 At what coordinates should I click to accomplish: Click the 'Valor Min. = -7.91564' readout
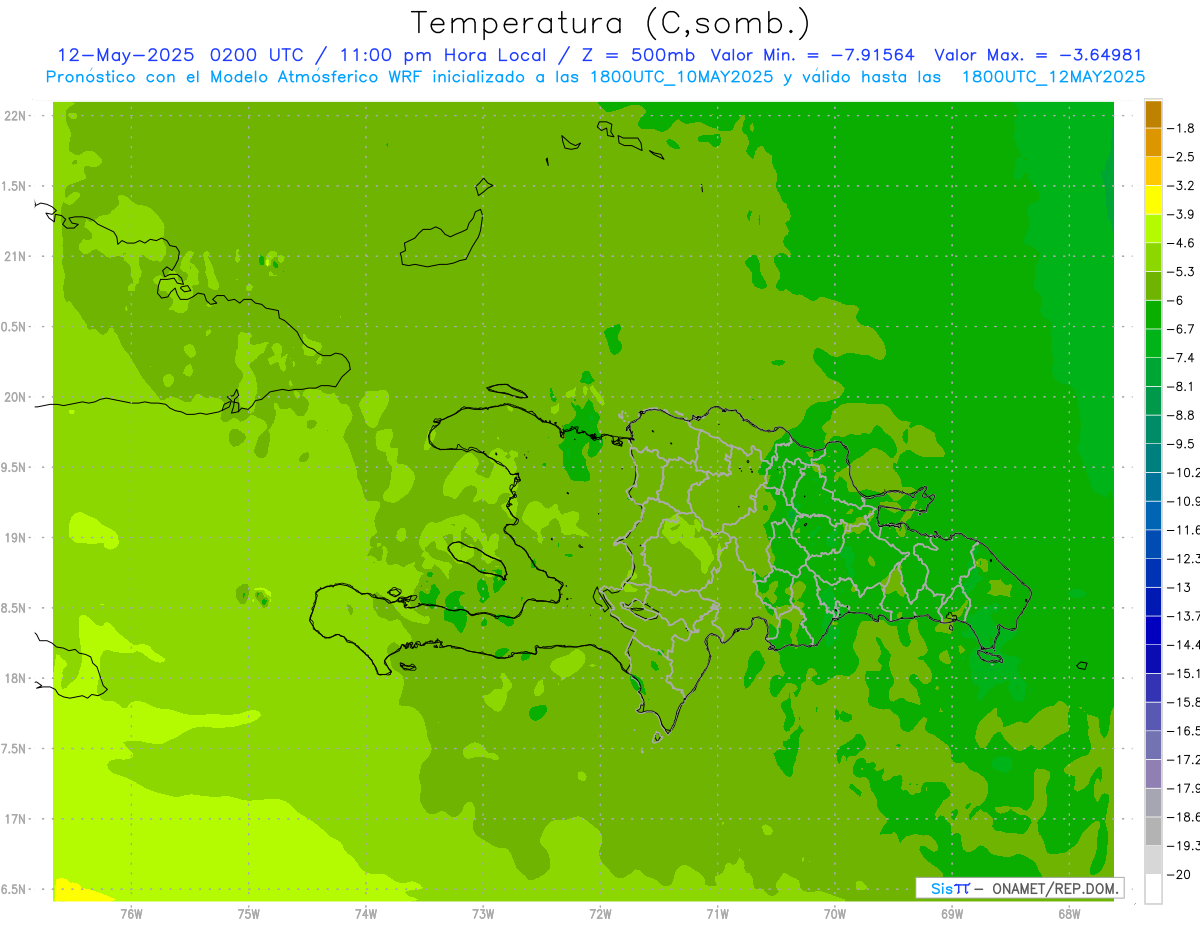812,55
